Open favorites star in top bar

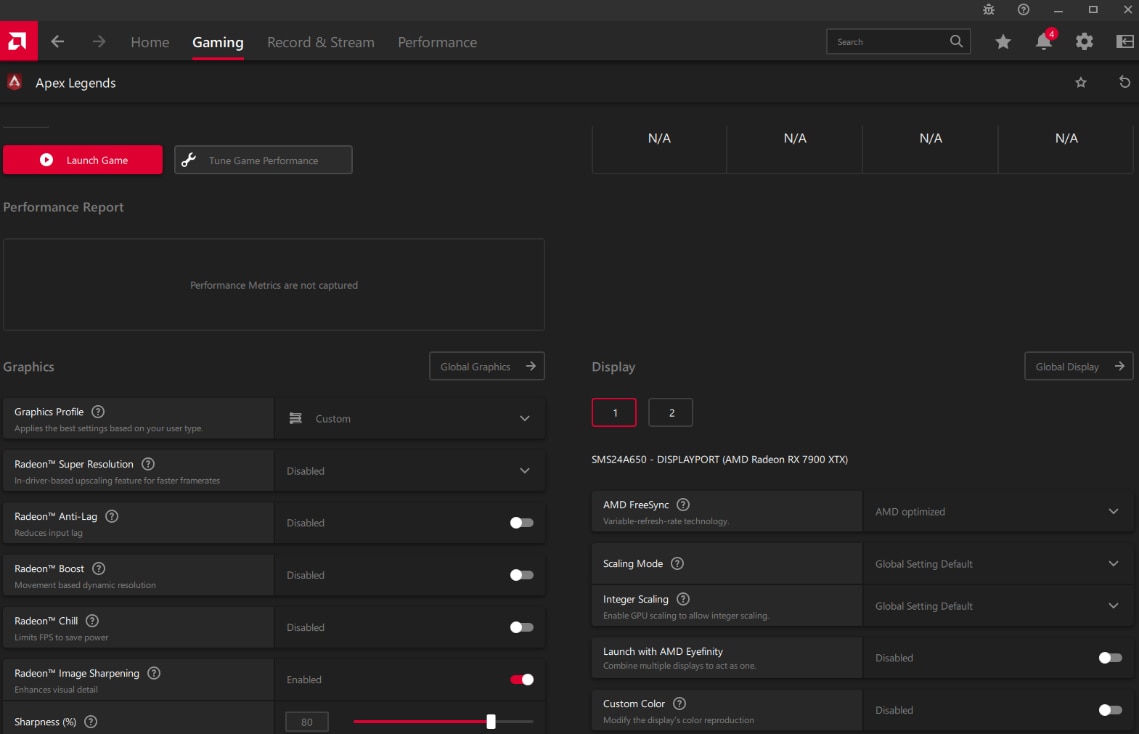tap(1003, 41)
